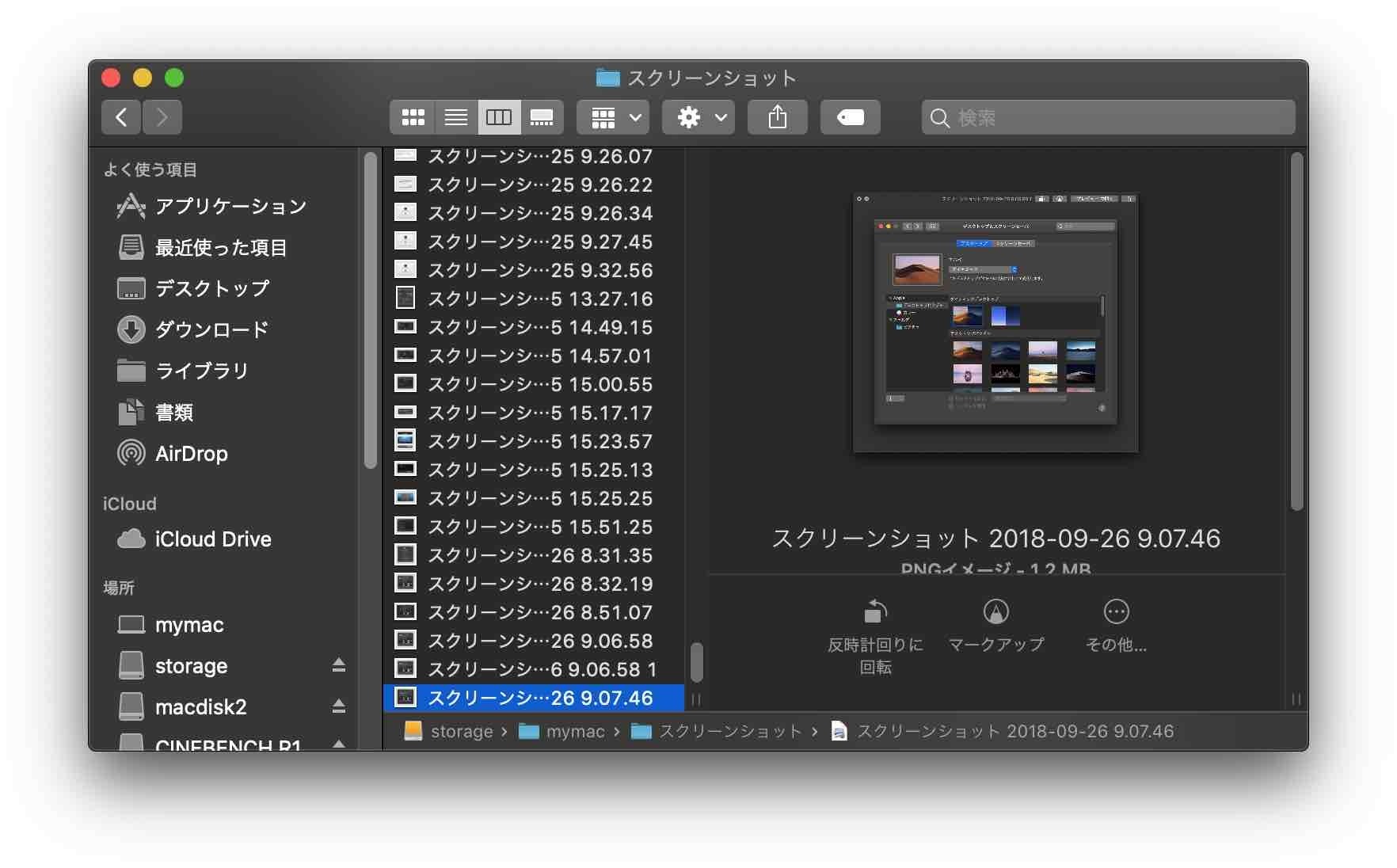The height and width of the screenshot is (868, 1397).
Task: Go forward with the right chevron button
Action: (x=162, y=117)
